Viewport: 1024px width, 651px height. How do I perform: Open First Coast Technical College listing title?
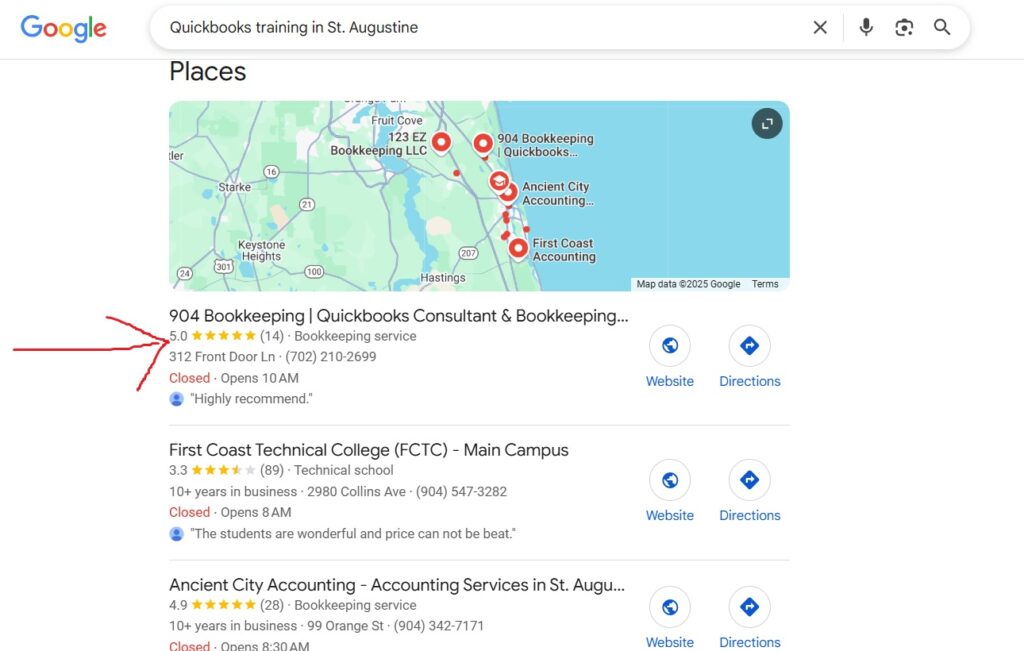368,450
